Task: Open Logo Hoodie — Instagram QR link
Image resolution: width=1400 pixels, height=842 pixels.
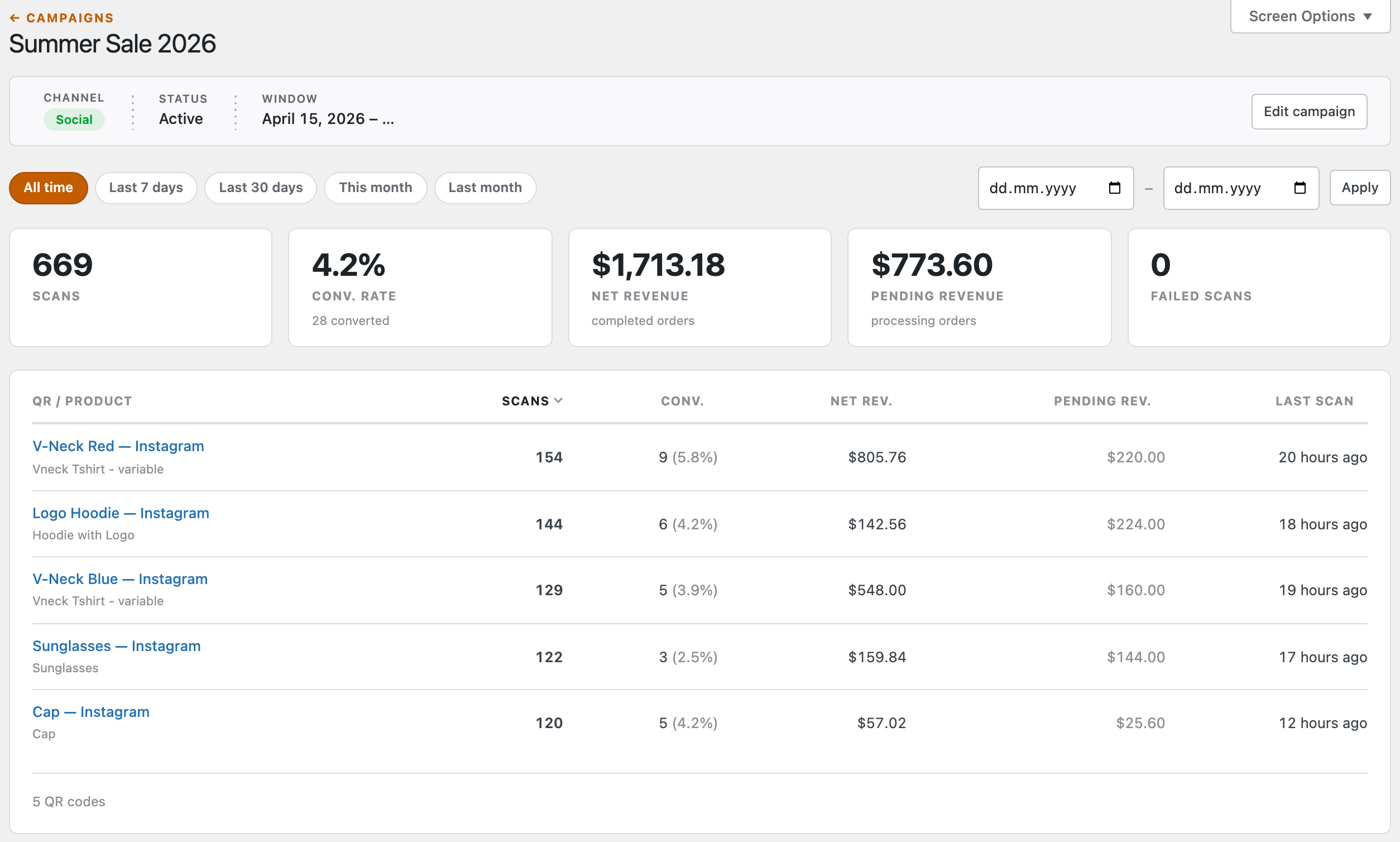Action: 121,513
